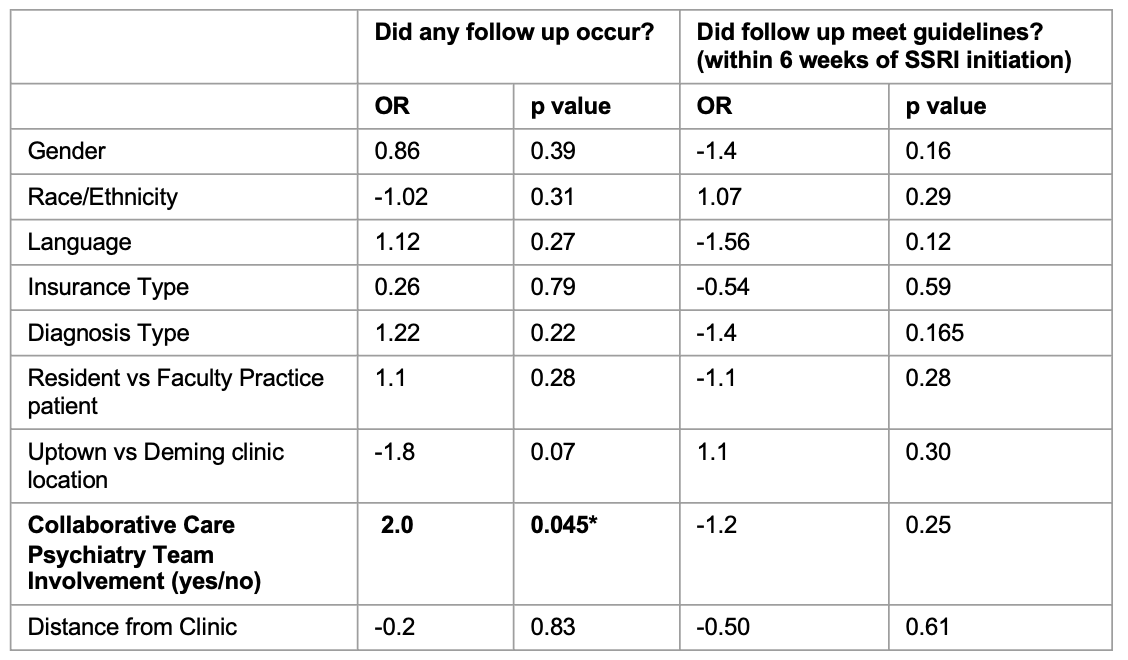Select the -1.56 OR value for Language
The width and height of the screenshot is (1128, 660).
tap(723, 243)
